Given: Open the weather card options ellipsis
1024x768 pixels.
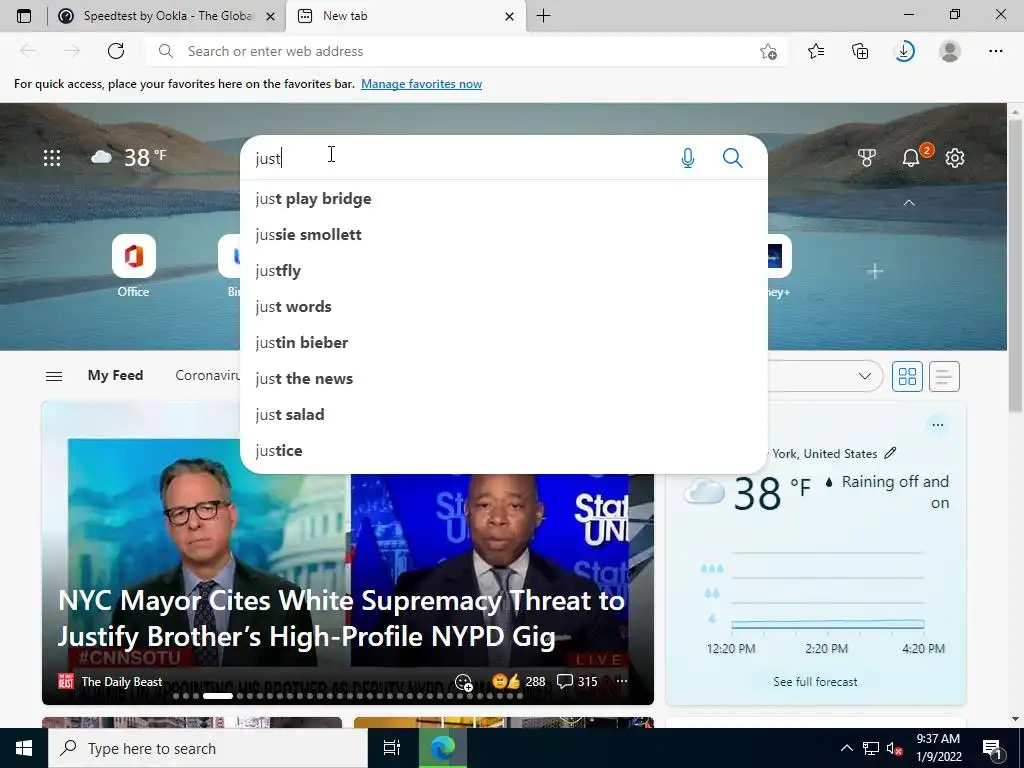Looking at the screenshot, I should (x=938, y=425).
